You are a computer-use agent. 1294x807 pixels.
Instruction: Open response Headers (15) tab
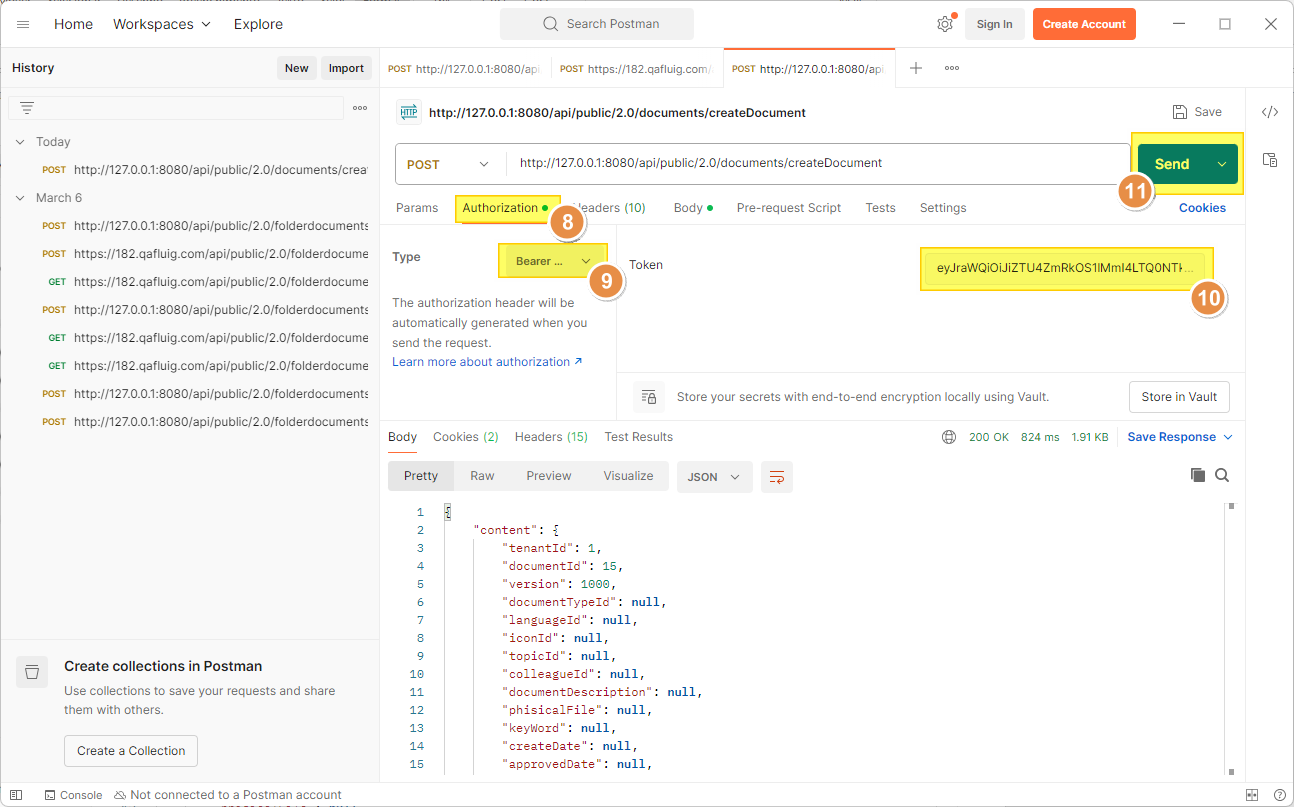click(x=551, y=437)
